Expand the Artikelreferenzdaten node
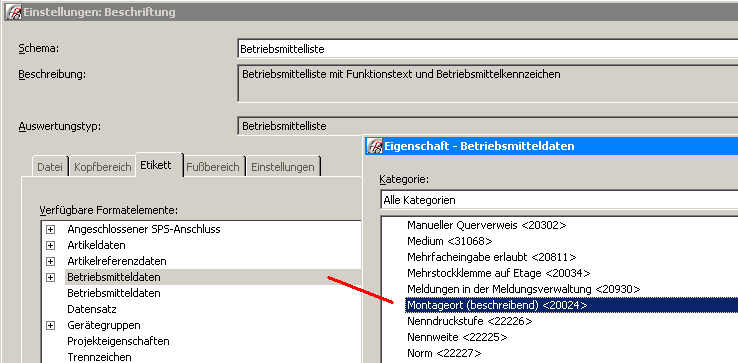The image size is (738, 363). coord(50,261)
